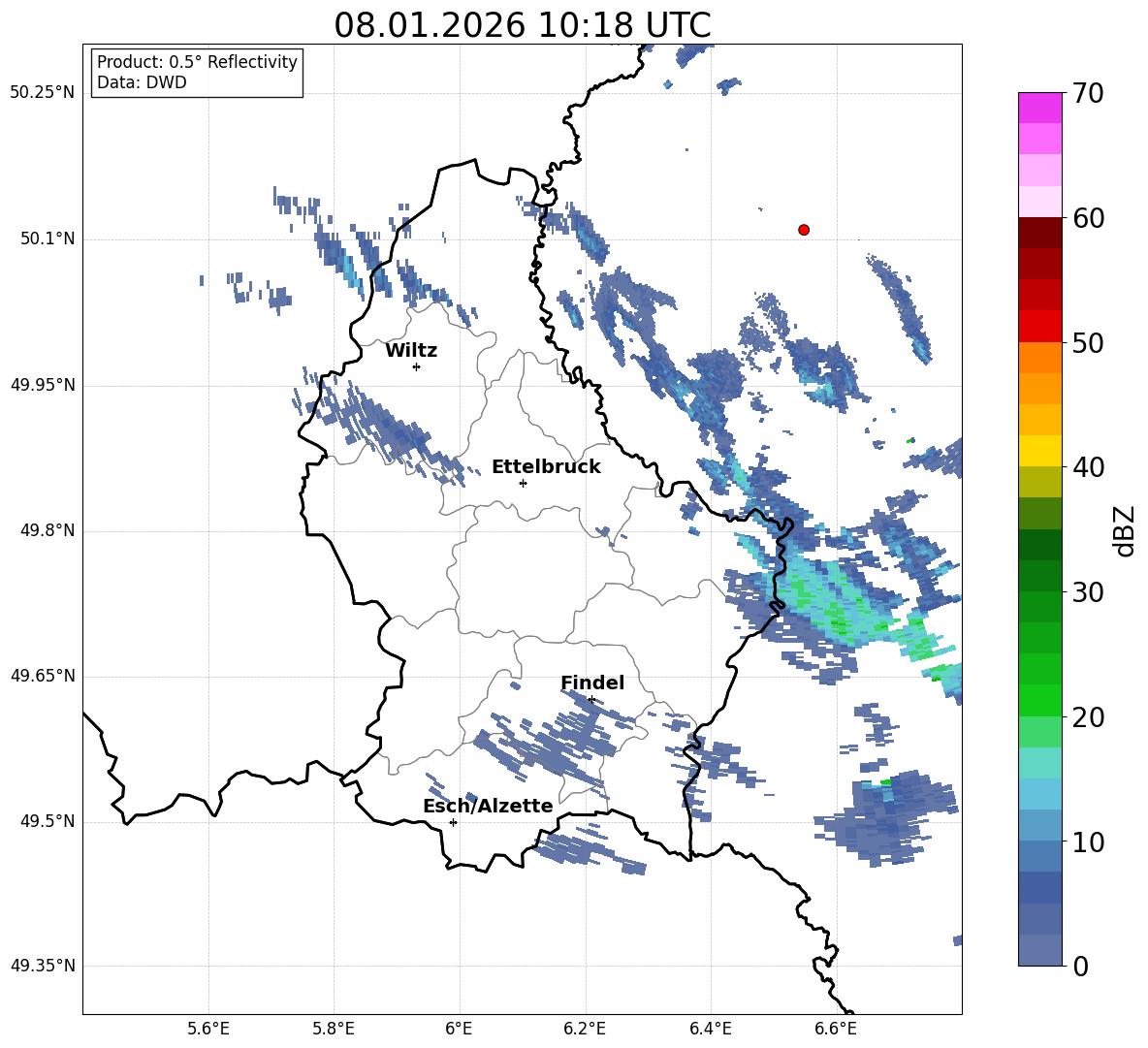Click the Ettelbruck station cross marker
Image resolution: width=1148 pixels, height=1048 pixels.
tap(523, 483)
